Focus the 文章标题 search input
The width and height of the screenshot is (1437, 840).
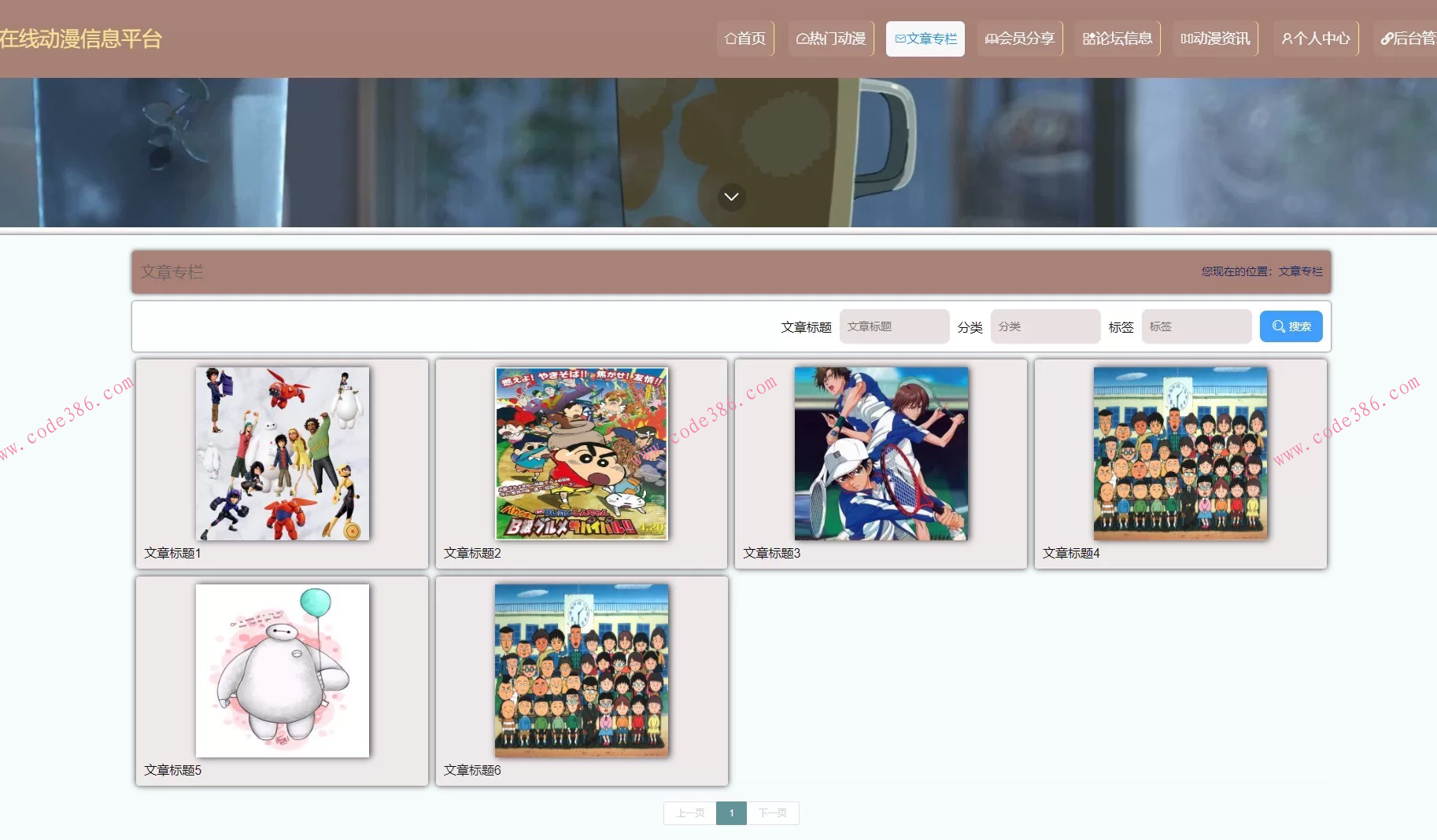point(894,326)
